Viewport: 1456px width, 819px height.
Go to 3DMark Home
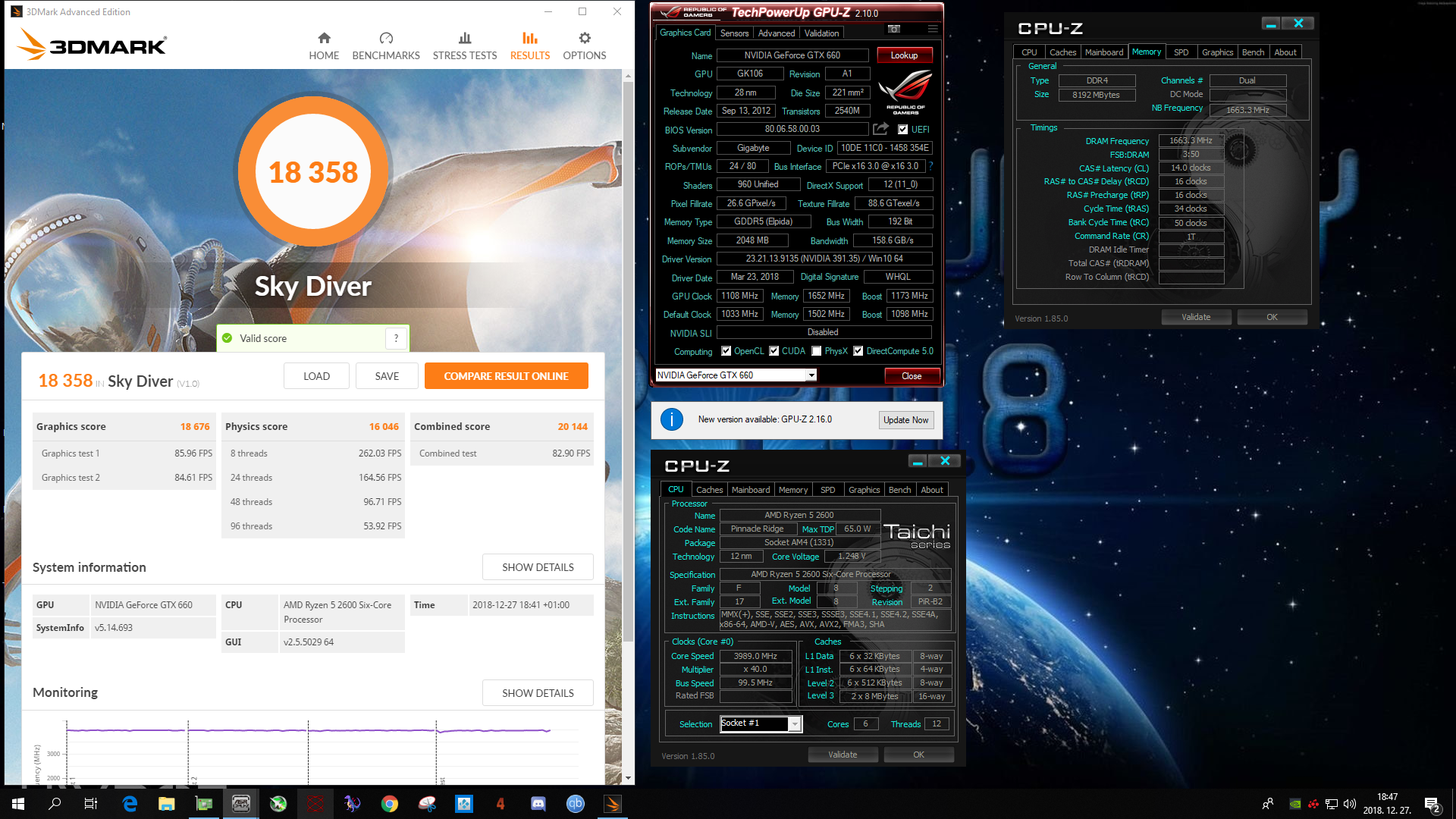point(324,46)
